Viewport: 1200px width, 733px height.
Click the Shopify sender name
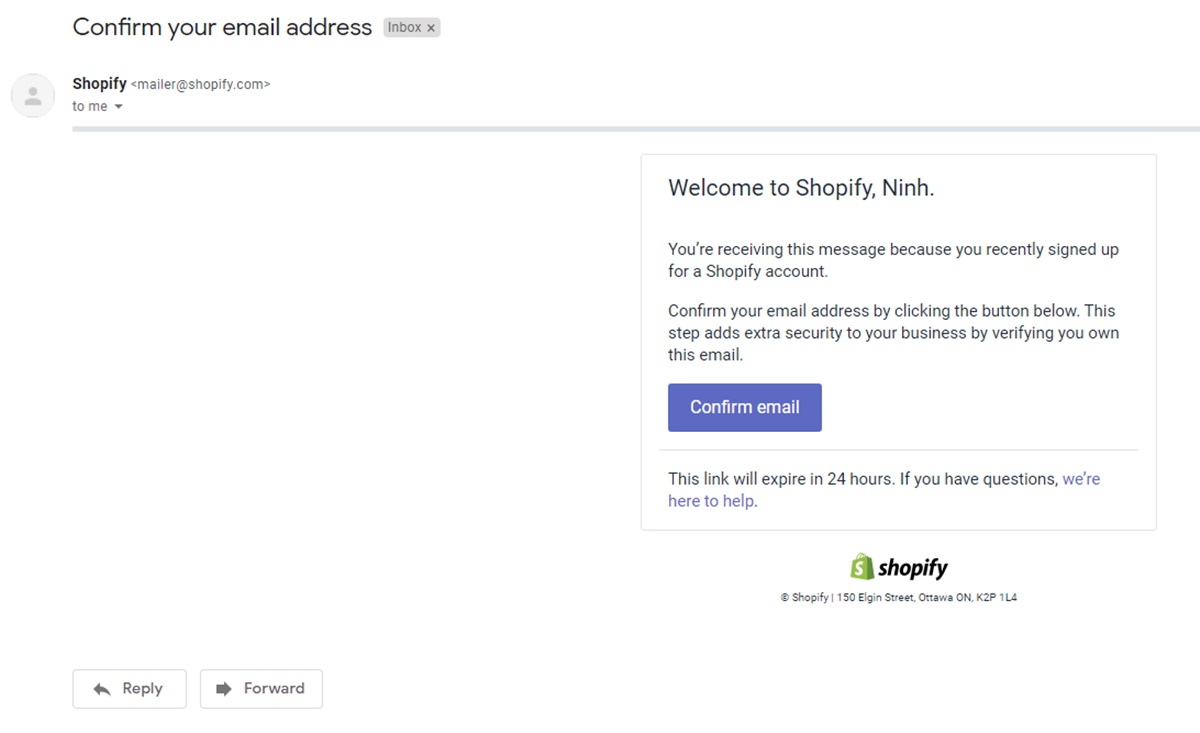[x=99, y=84]
